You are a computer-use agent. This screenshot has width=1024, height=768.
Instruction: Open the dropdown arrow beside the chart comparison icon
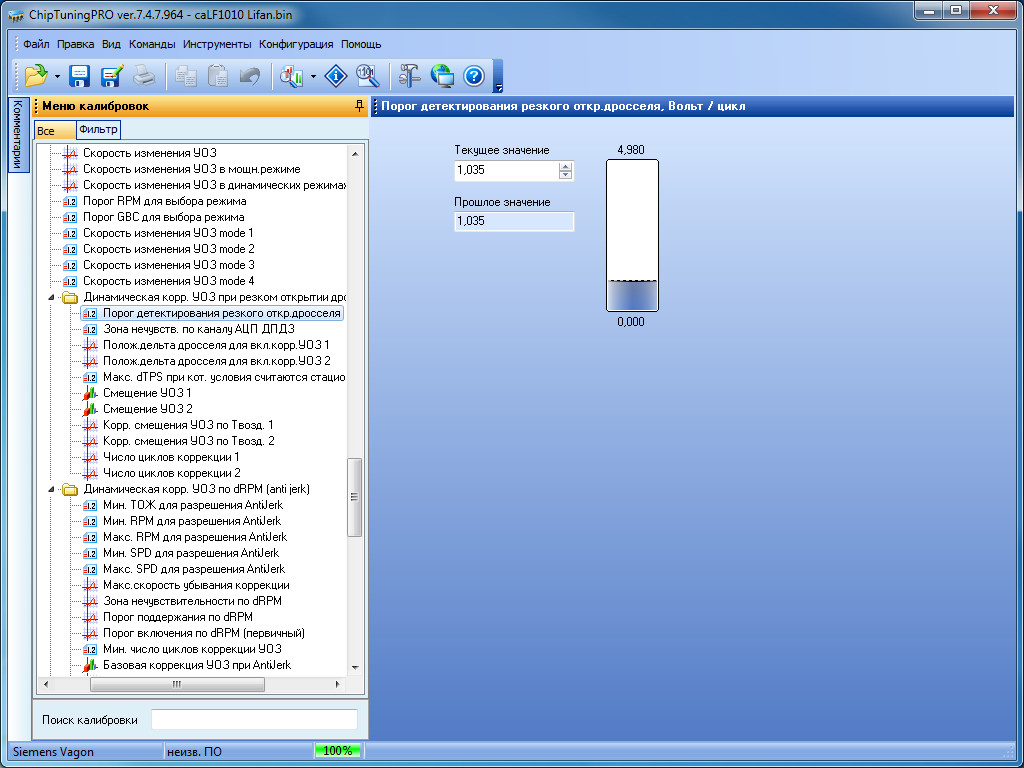coord(314,76)
